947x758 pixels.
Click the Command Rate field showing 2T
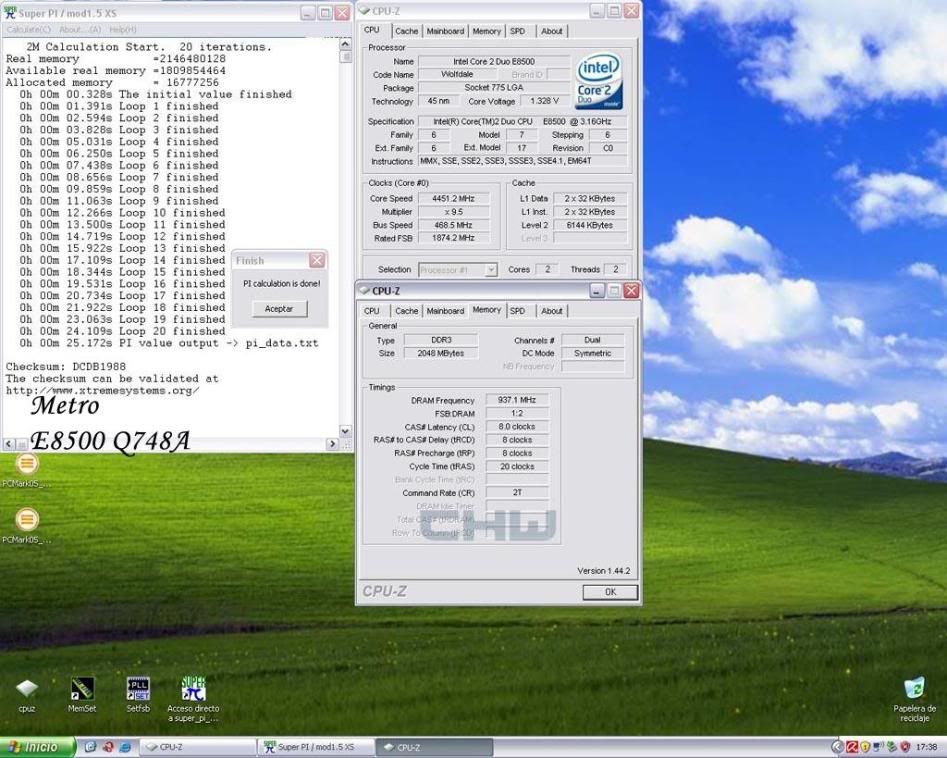click(517, 493)
